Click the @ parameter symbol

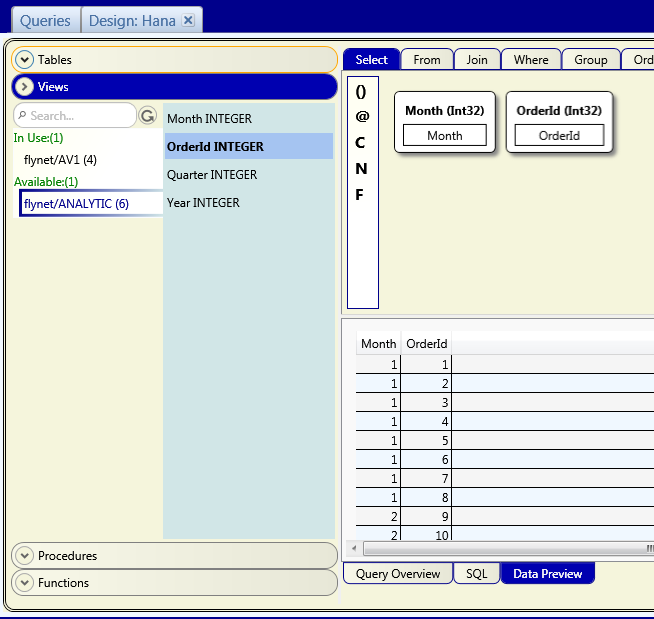click(362, 116)
